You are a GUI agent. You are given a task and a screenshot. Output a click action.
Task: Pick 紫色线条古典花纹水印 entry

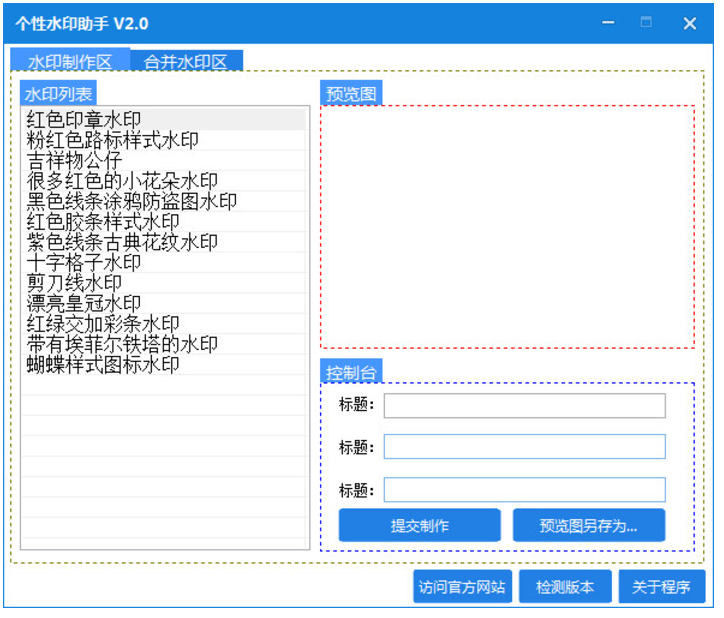[x=122, y=242]
